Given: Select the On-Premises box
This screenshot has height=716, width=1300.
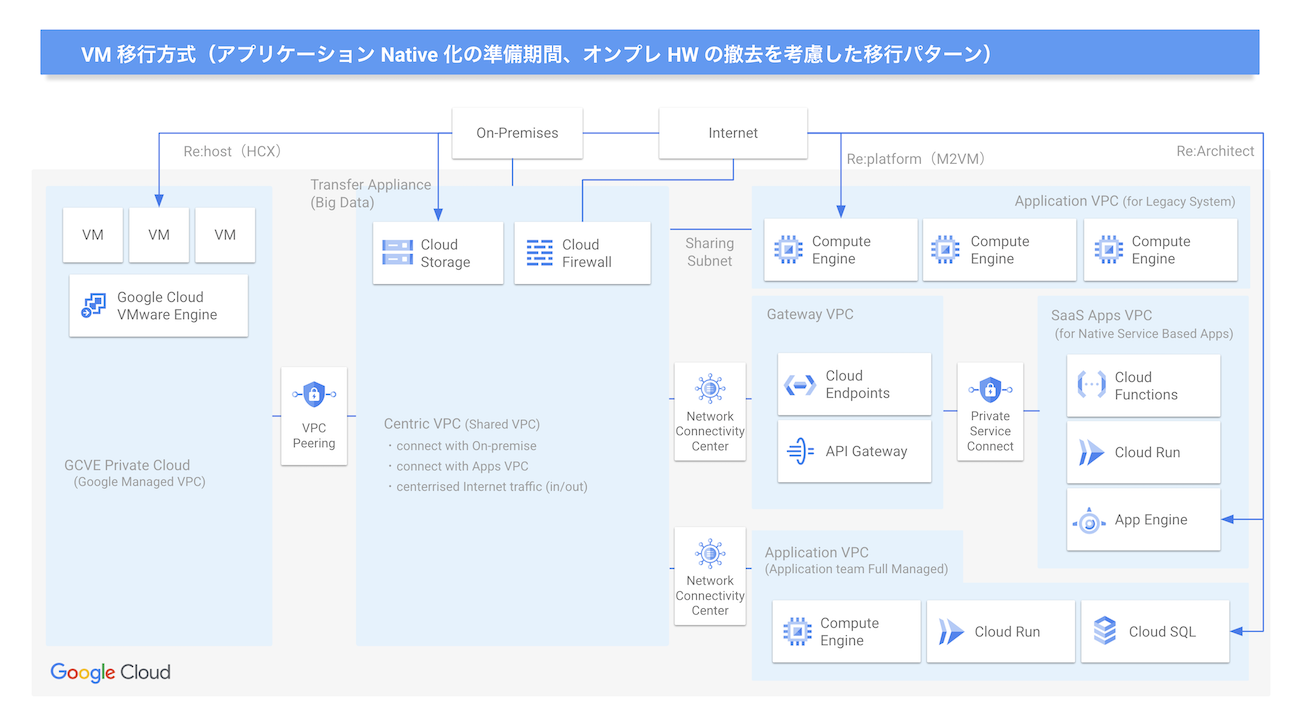Looking at the screenshot, I should [x=517, y=133].
